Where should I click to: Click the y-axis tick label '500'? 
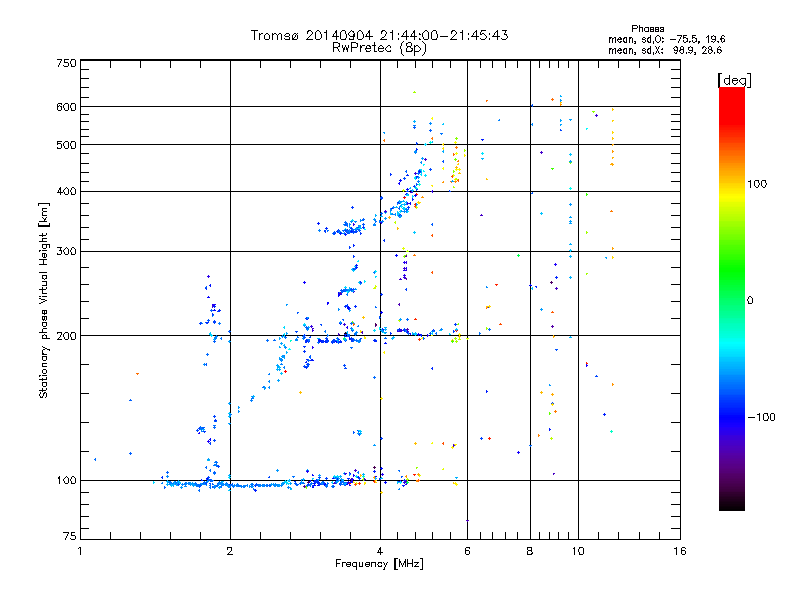(x=66, y=145)
